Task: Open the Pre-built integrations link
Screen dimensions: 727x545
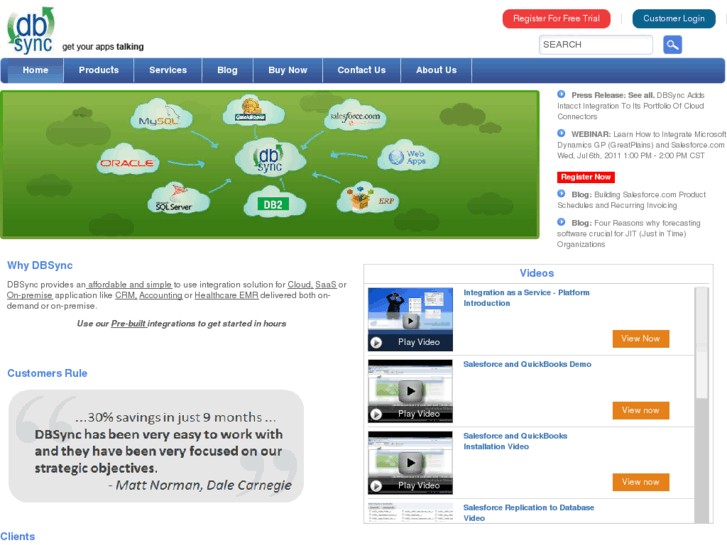Action: pos(129,323)
